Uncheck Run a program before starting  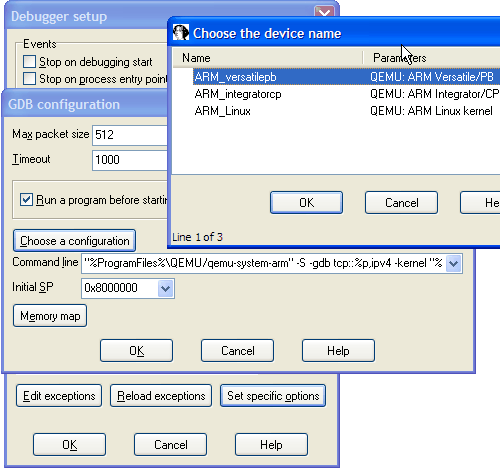(26, 200)
